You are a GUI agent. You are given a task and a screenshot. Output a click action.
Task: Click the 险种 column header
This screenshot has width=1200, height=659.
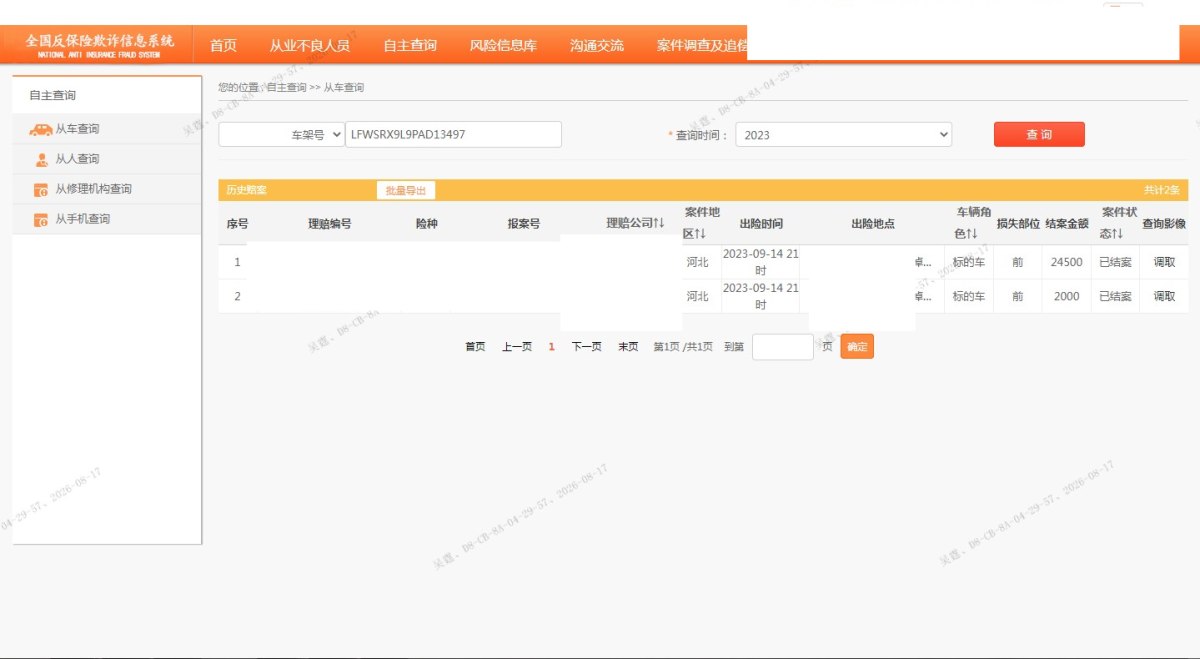(426, 224)
